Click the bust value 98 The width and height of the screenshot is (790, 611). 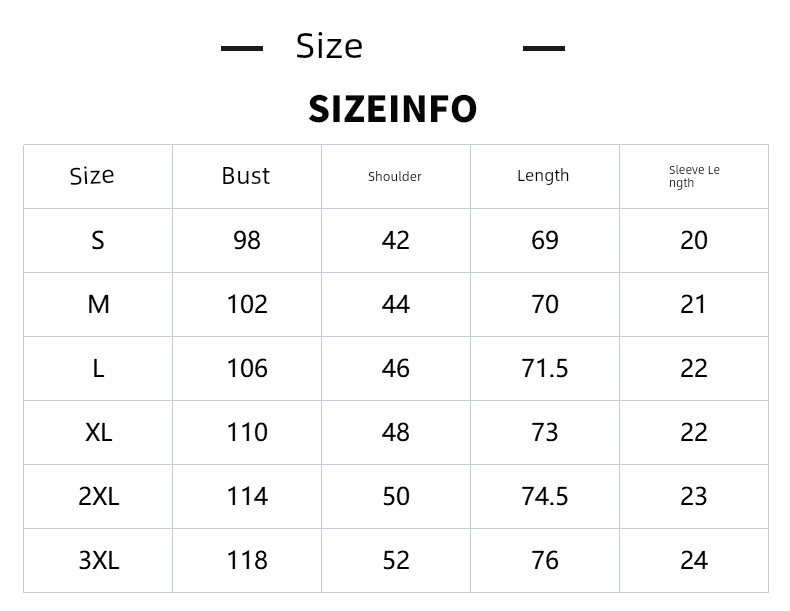coord(247,240)
